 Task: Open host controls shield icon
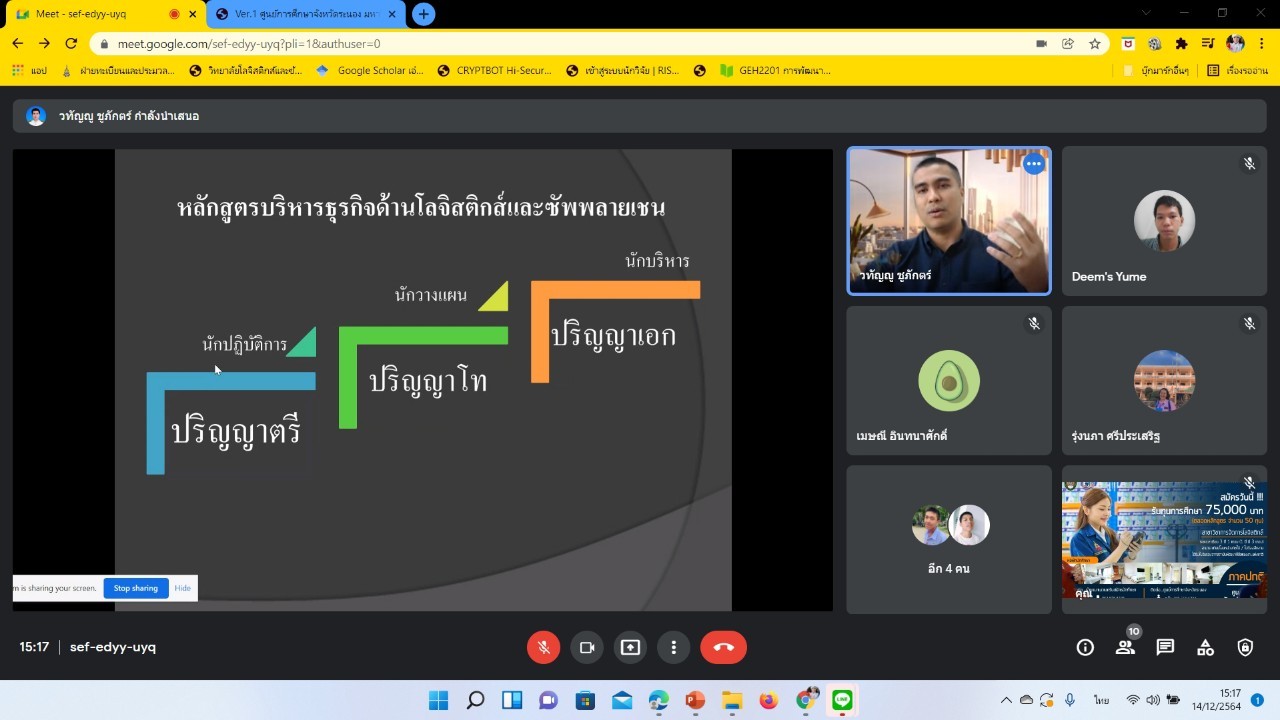tap(1245, 647)
